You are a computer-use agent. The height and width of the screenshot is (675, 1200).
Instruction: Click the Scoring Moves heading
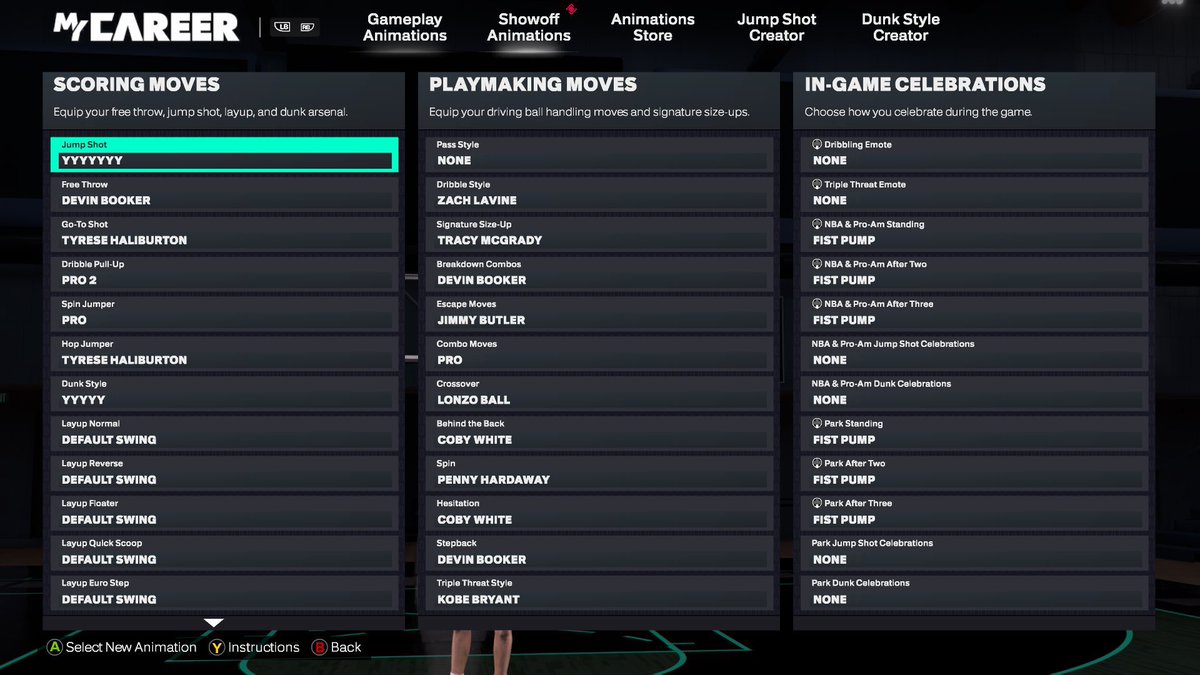point(136,85)
